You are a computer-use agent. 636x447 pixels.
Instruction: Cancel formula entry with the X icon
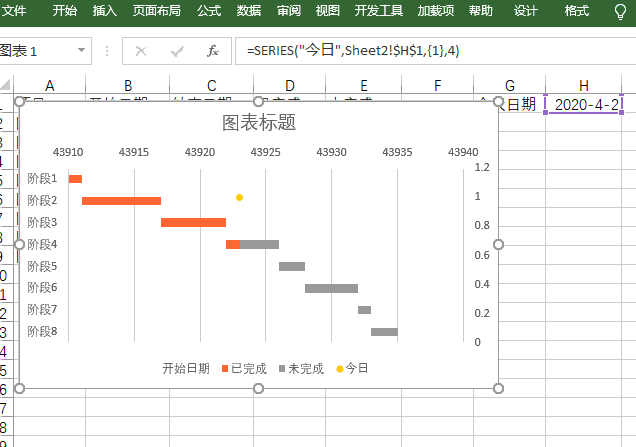[x=141, y=51]
